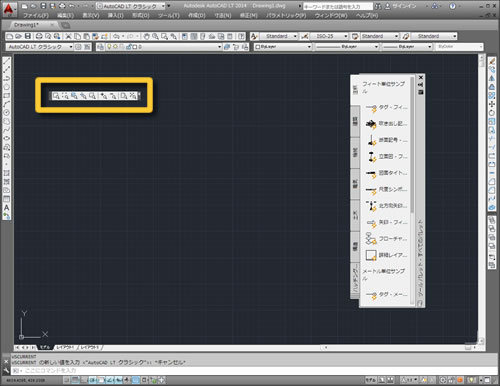
Task: Click Help question icon in Standard toolbar
Action: click(241, 36)
